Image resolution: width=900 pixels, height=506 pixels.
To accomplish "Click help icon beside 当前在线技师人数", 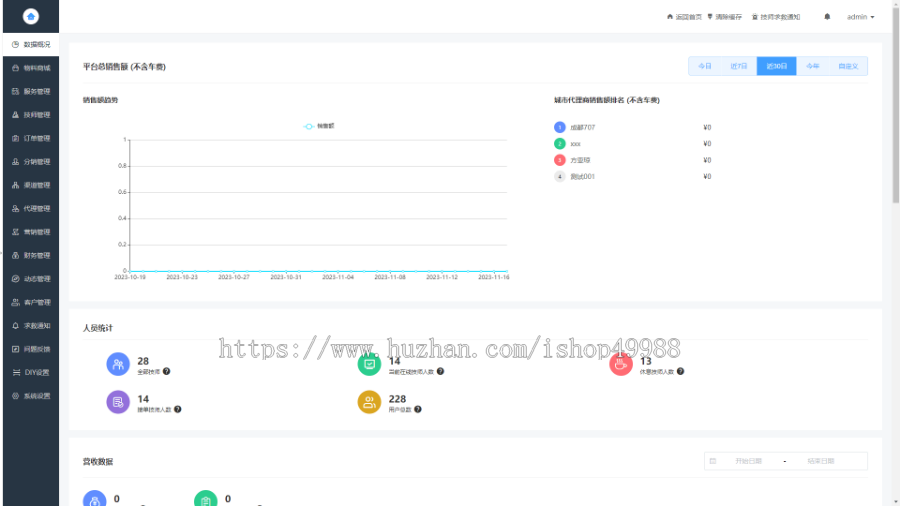I will [440, 372].
